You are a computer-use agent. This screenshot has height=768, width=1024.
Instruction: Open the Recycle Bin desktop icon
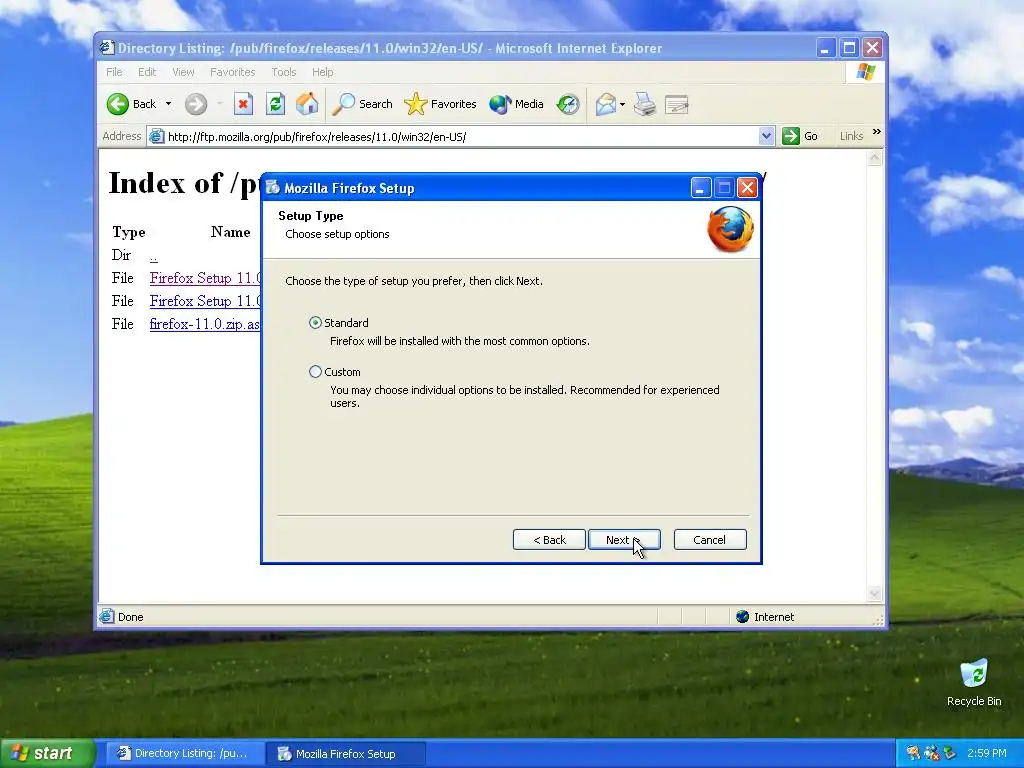pos(974,683)
